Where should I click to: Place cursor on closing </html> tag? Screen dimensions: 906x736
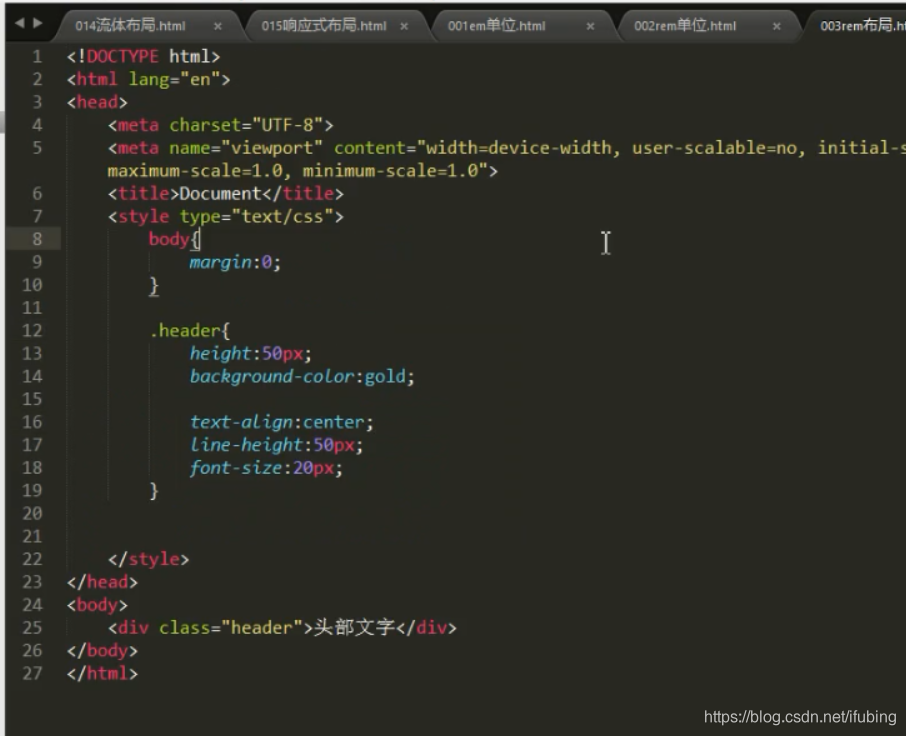102,673
